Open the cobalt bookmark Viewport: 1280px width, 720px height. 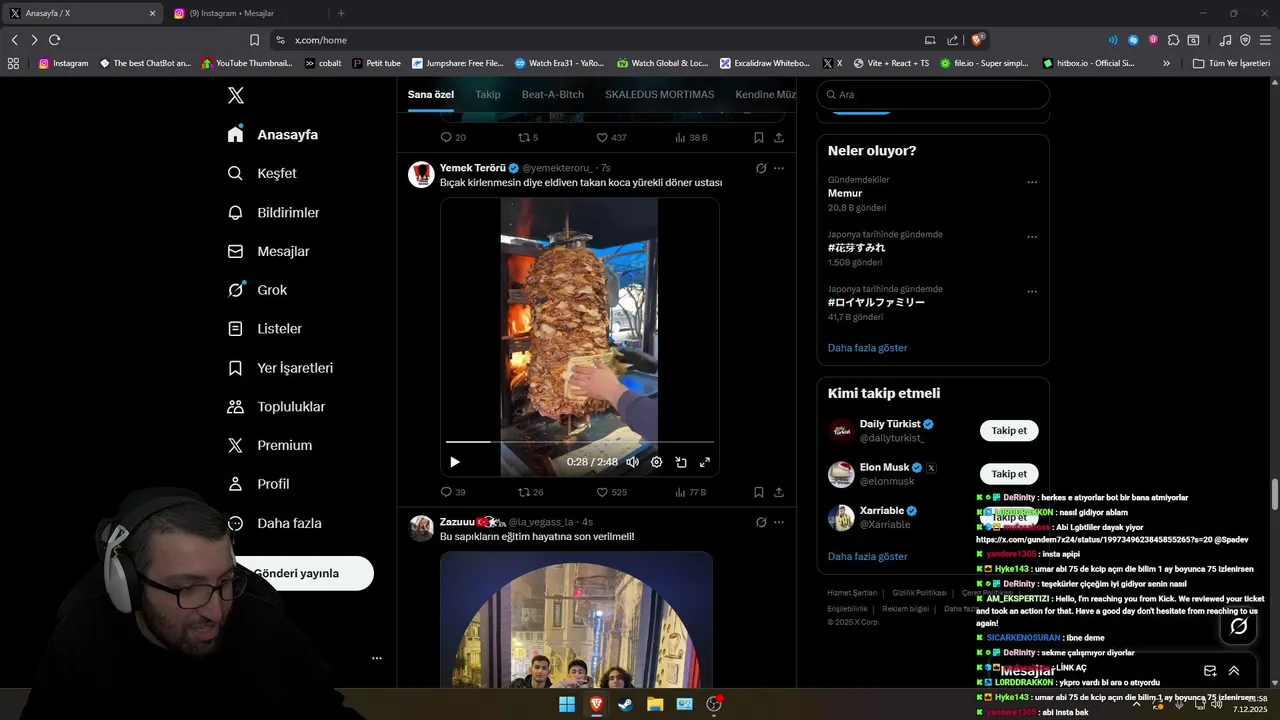coord(322,63)
